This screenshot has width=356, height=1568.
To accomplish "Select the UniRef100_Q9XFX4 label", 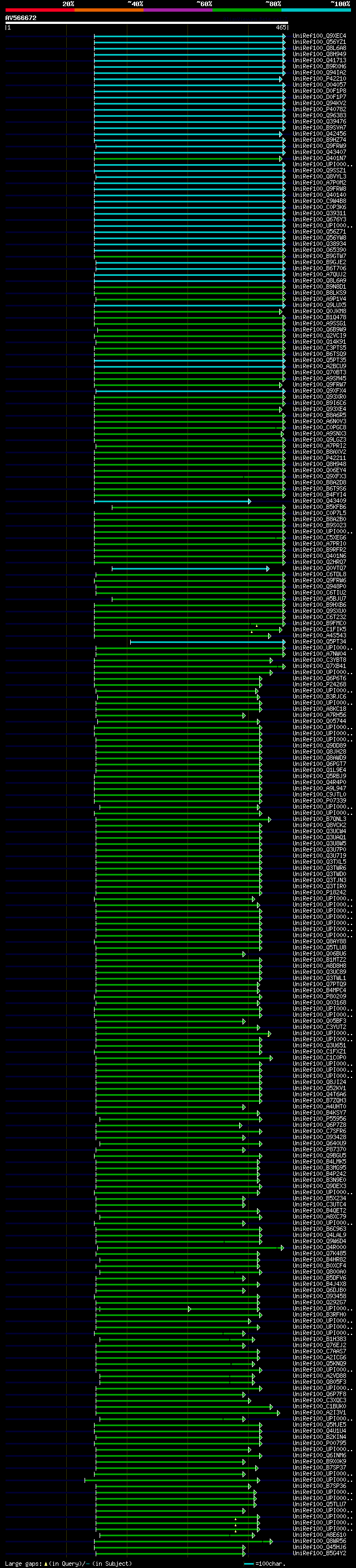I will [x=319, y=392].
